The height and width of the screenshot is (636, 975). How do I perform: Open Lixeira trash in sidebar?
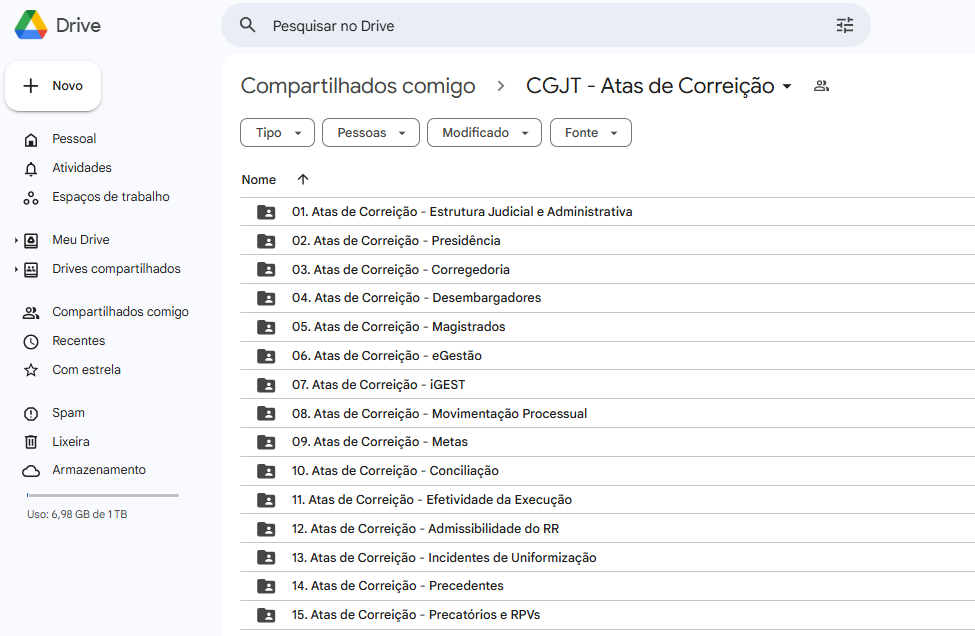point(70,442)
